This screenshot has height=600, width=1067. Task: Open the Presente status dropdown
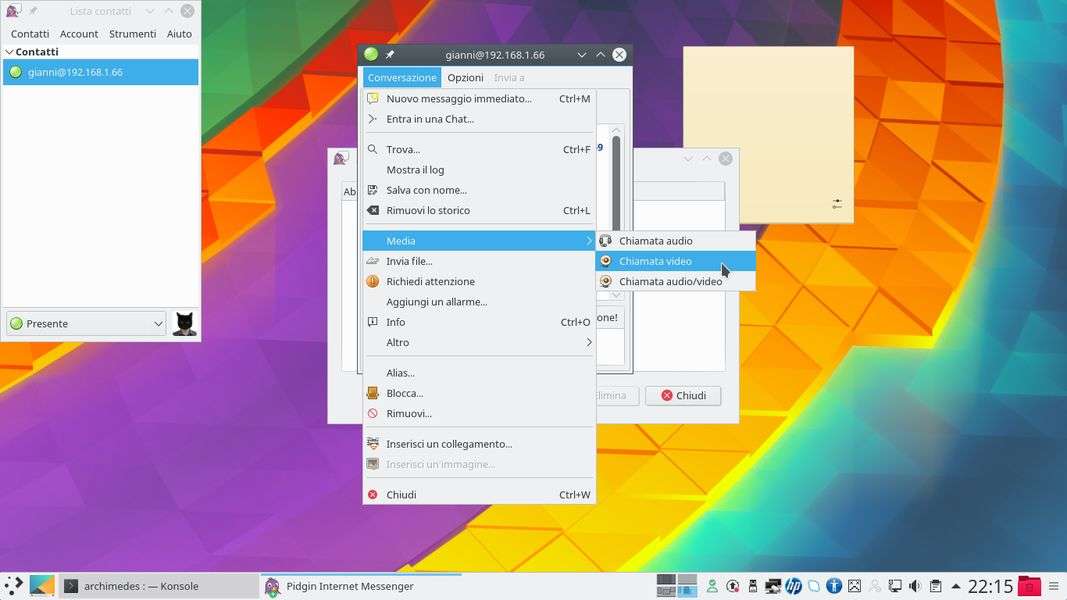pos(86,324)
